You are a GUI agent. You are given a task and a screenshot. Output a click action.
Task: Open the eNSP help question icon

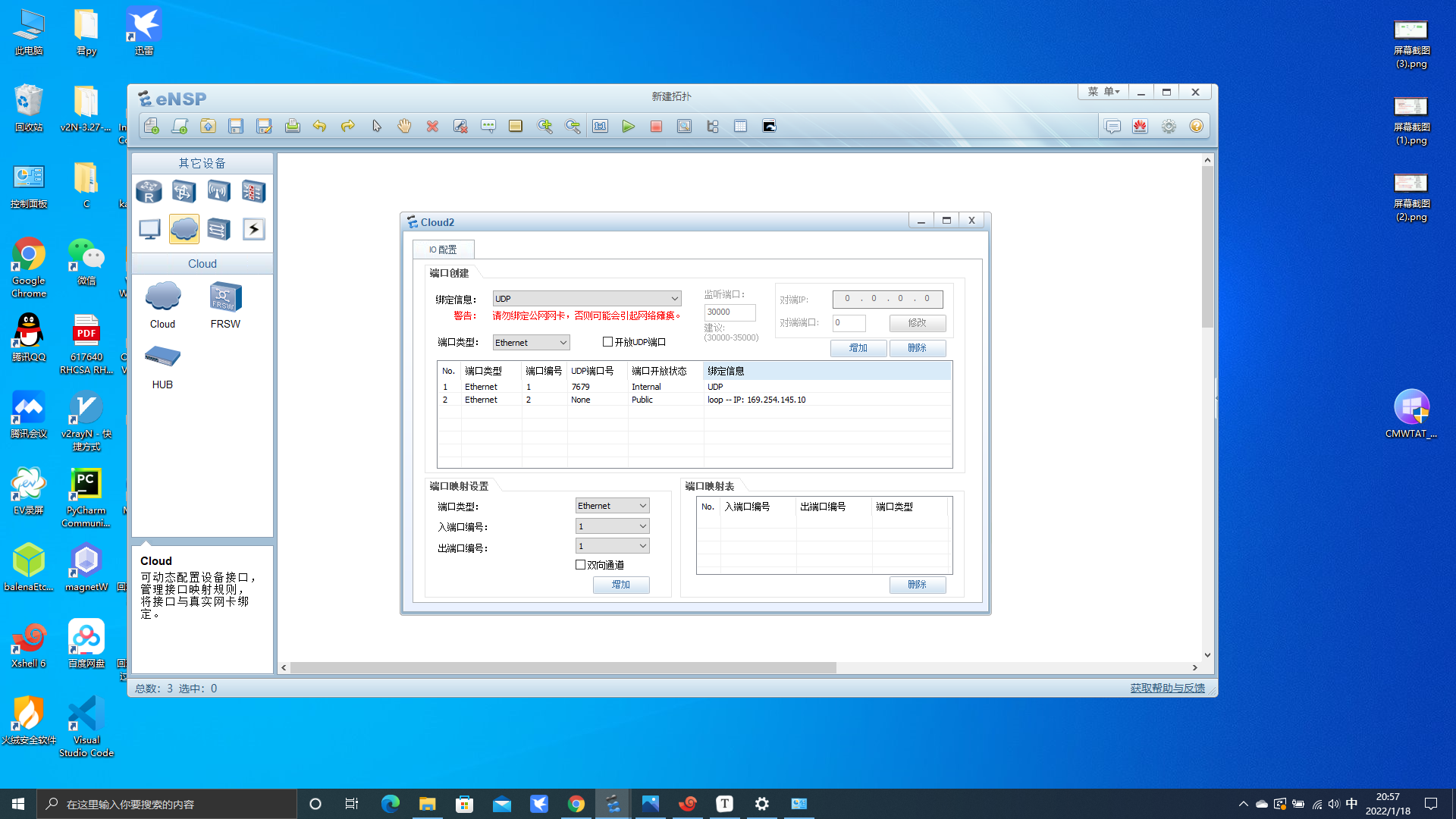(1197, 127)
